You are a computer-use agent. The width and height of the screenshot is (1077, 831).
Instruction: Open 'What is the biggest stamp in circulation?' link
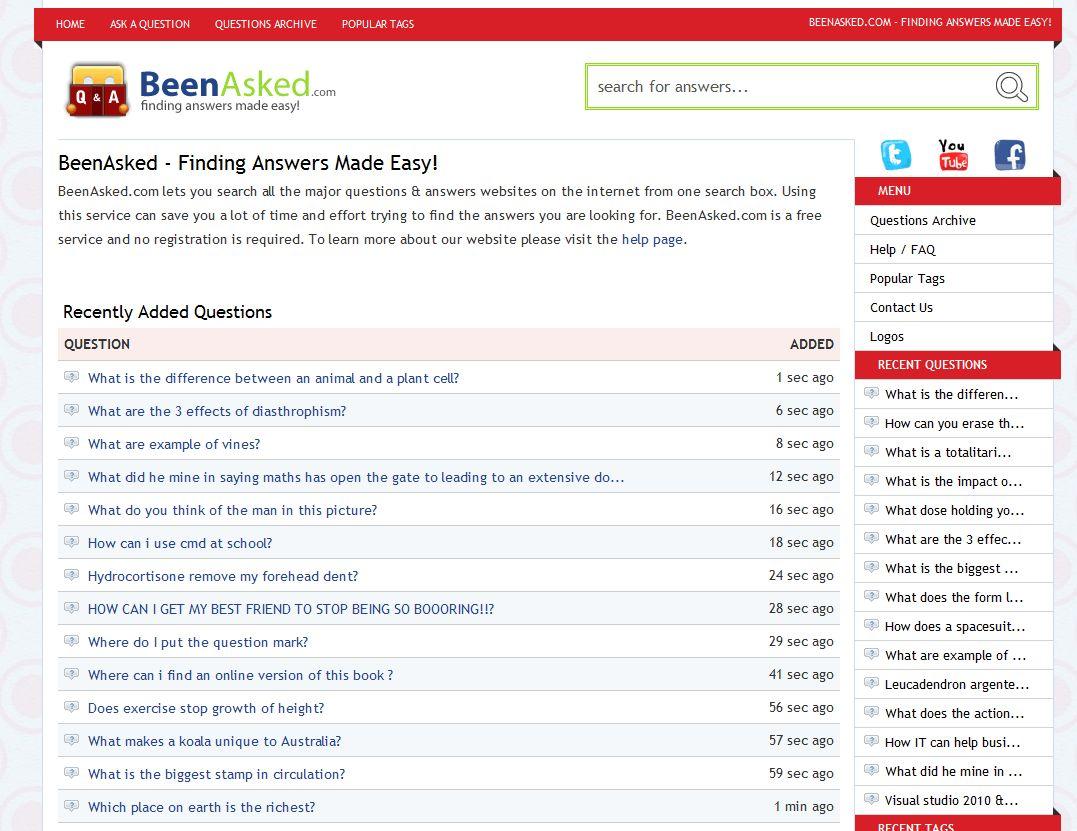point(216,774)
